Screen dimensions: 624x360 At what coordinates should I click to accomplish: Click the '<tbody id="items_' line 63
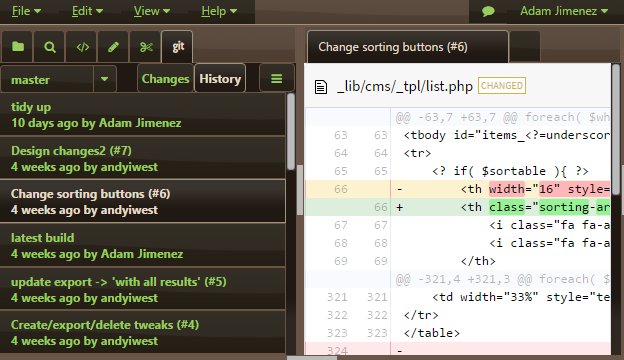[x=458, y=135]
